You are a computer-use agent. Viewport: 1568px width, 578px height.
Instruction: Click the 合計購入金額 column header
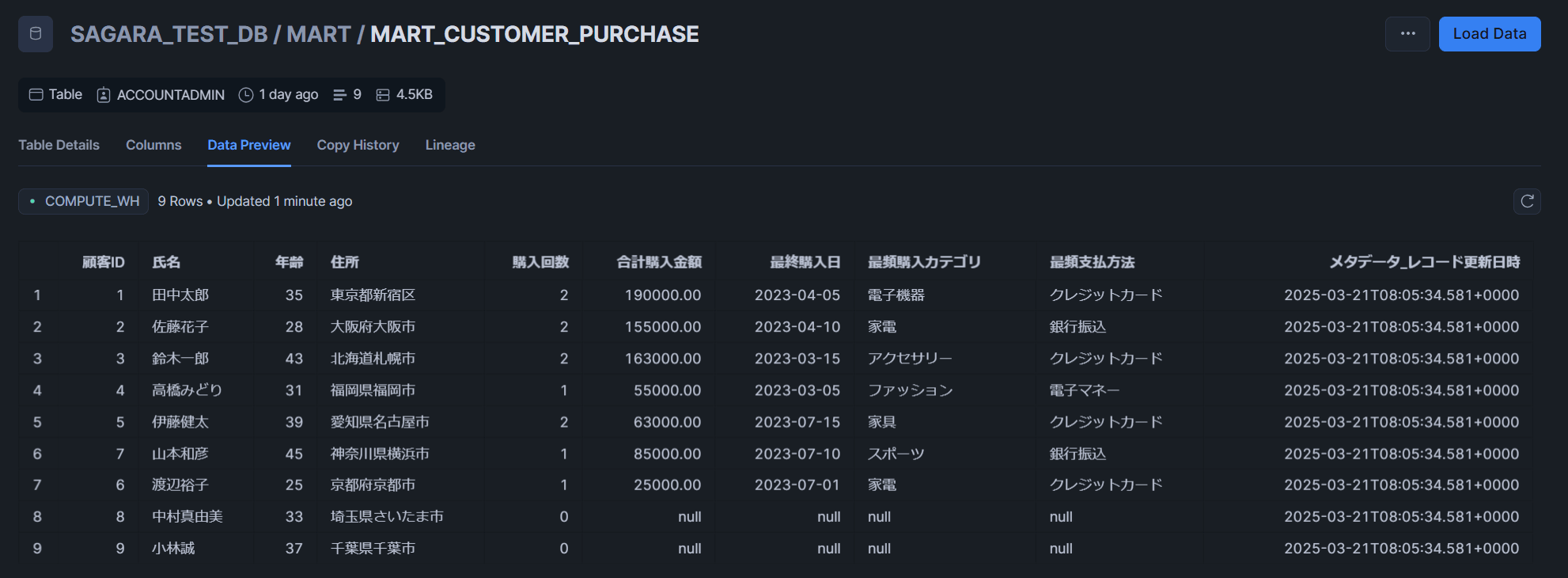[x=659, y=262]
